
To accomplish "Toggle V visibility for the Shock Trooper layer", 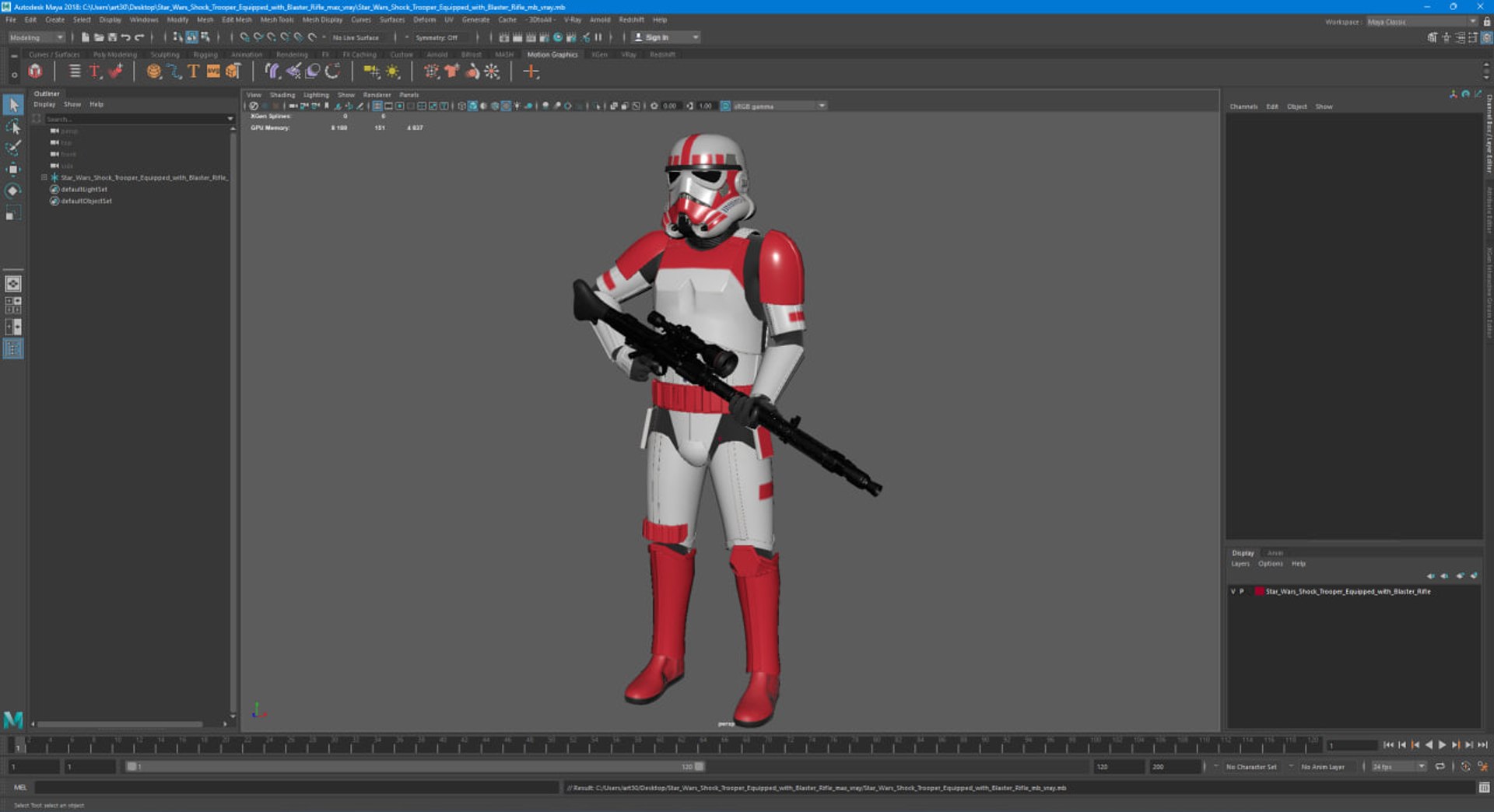I will [1233, 592].
